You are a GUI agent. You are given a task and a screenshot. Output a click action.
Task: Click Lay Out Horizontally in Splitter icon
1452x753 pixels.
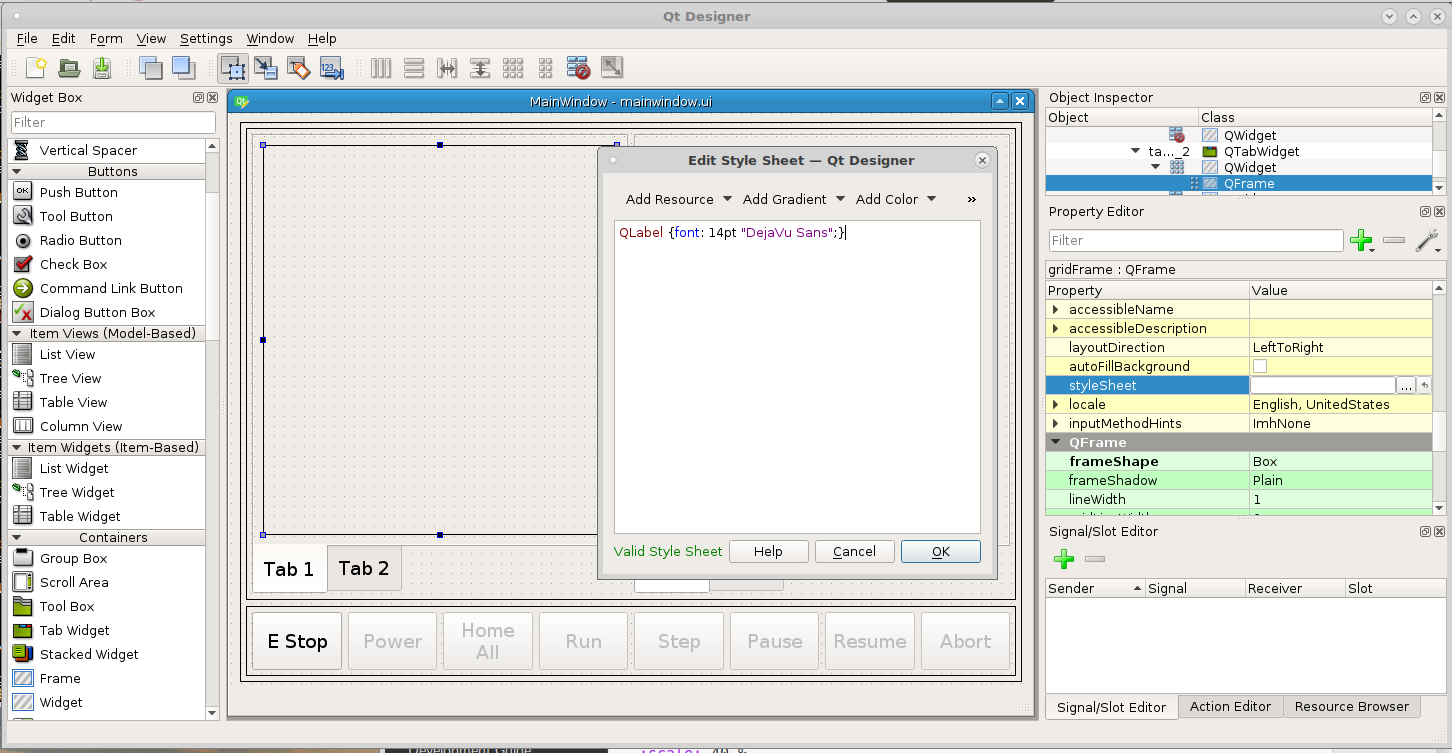click(447, 68)
